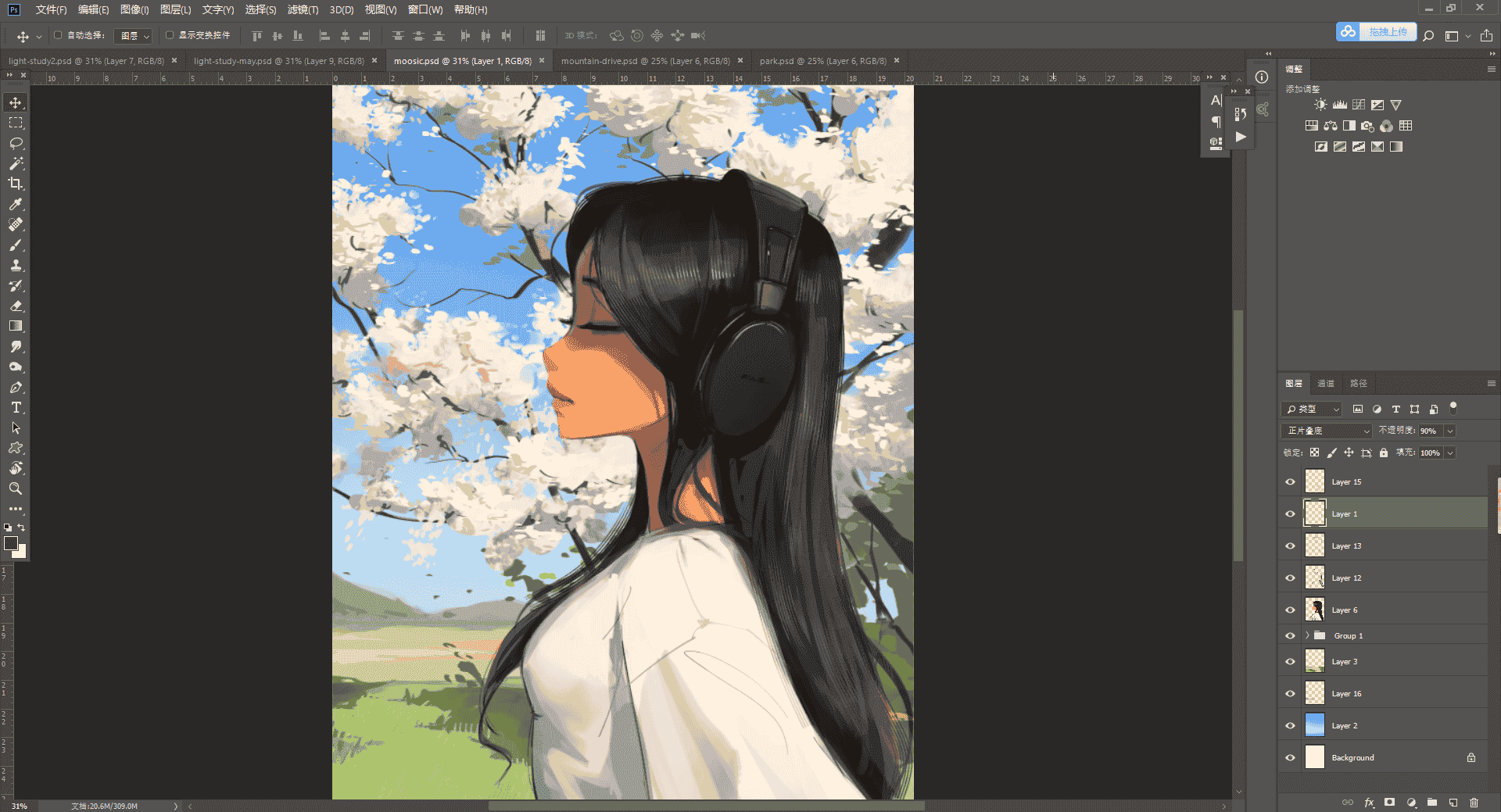Screen dimensions: 1501x812
Task: Select the Eraser tool
Action: [16, 306]
